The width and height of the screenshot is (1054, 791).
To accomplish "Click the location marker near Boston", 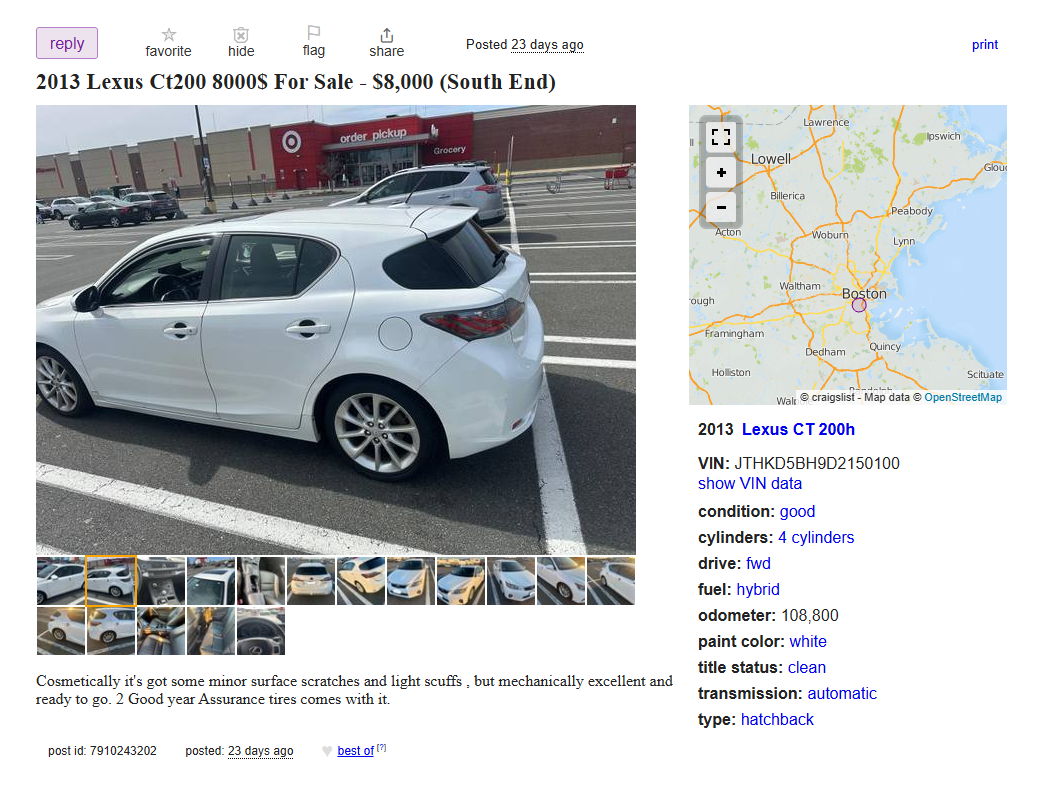I will coord(858,305).
